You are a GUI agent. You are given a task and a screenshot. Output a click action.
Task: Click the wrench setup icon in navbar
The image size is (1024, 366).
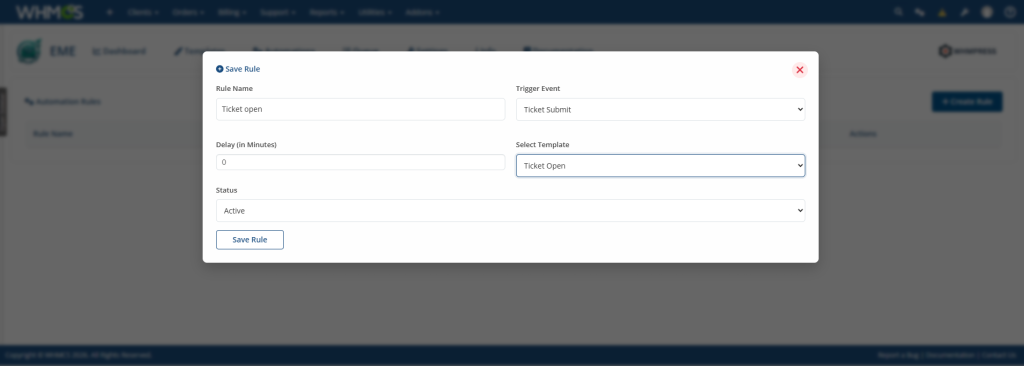point(964,12)
